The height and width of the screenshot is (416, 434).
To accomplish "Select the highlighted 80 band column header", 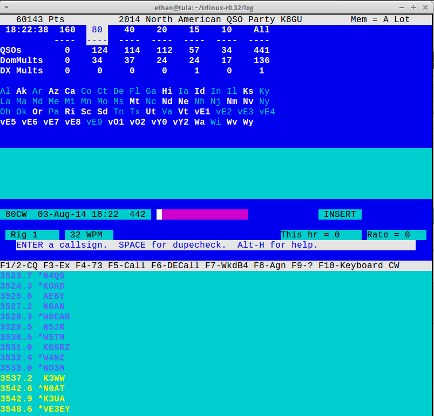I will point(97,30).
